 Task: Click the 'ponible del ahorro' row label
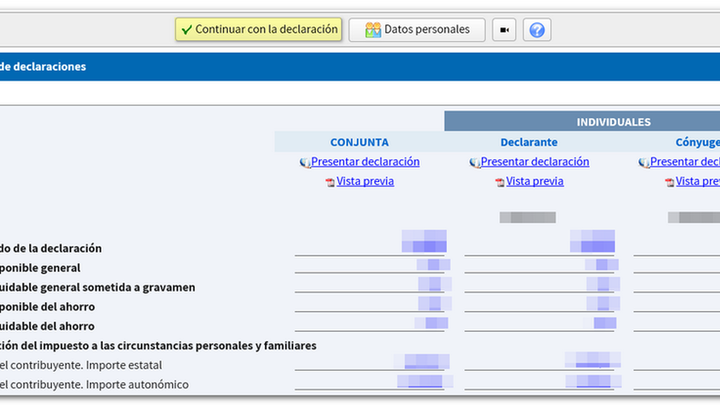pyautogui.click(x=48, y=307)
